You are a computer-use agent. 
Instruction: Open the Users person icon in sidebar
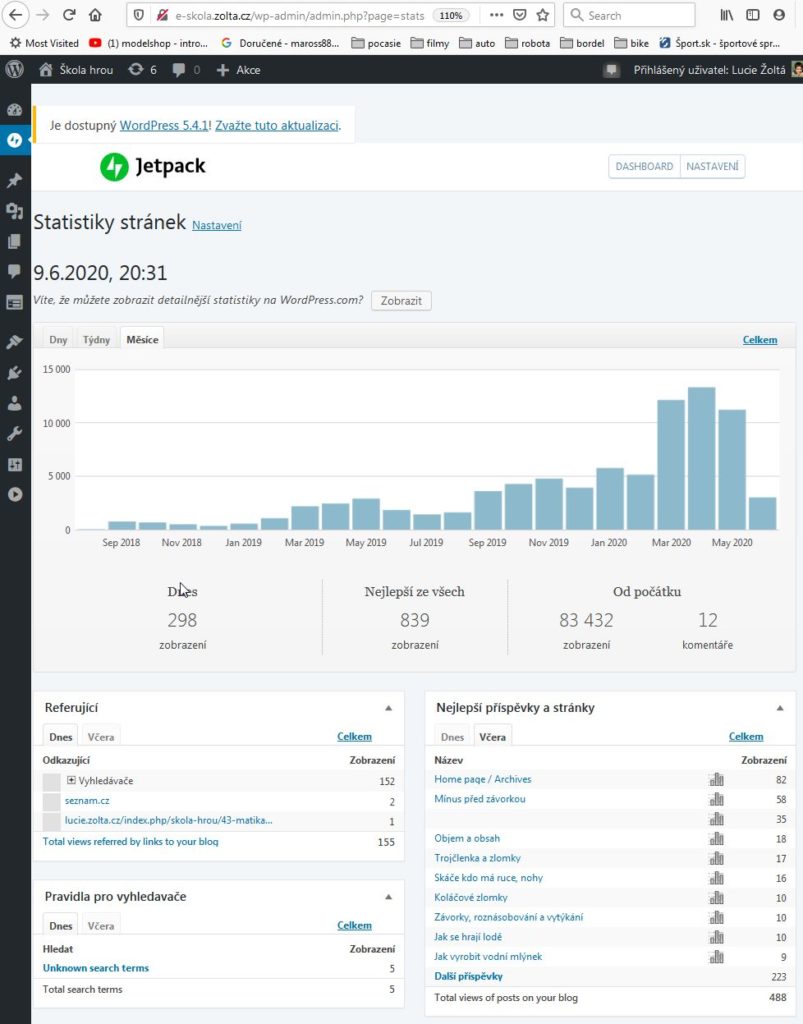[14, 403]
